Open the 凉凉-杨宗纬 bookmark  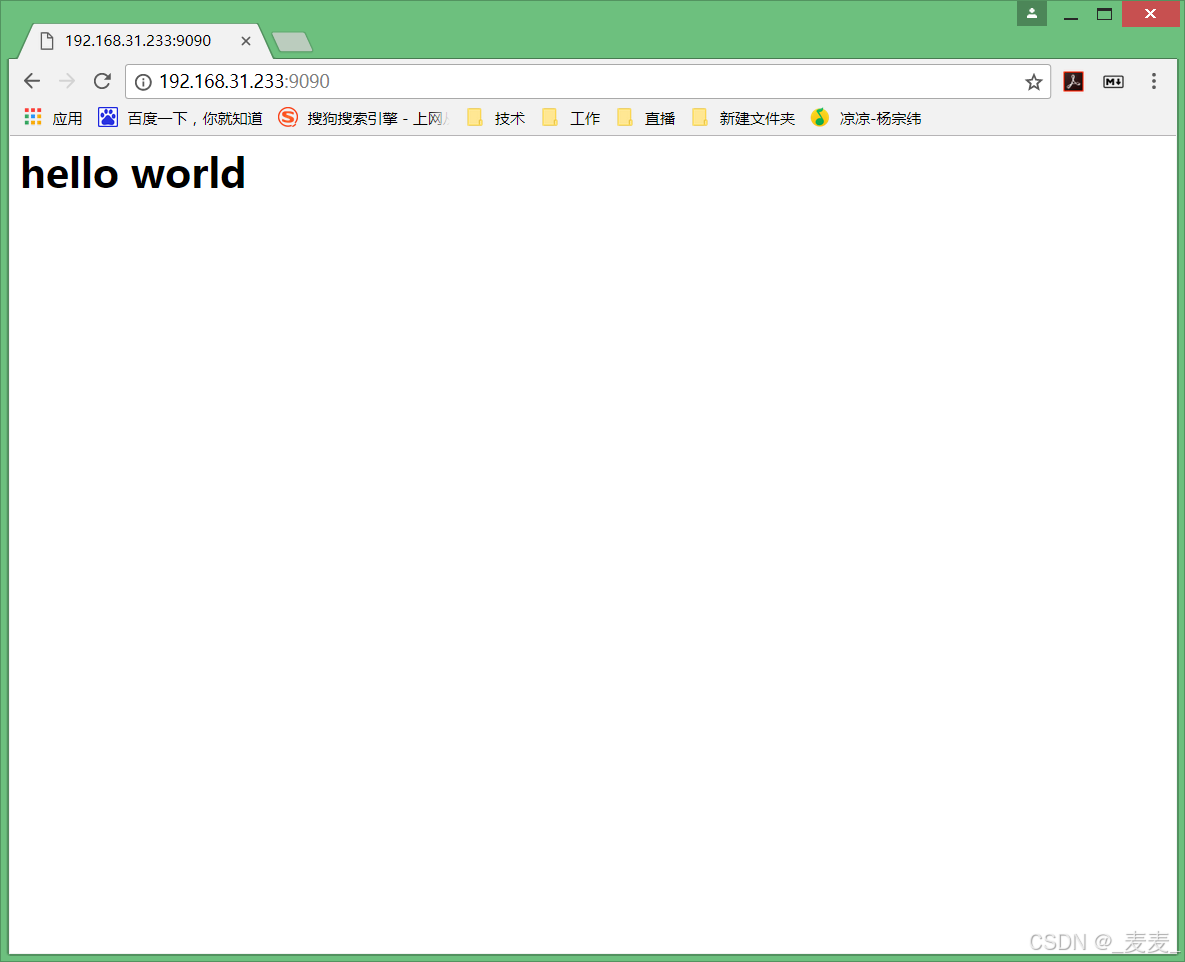(x=866, y=118)
